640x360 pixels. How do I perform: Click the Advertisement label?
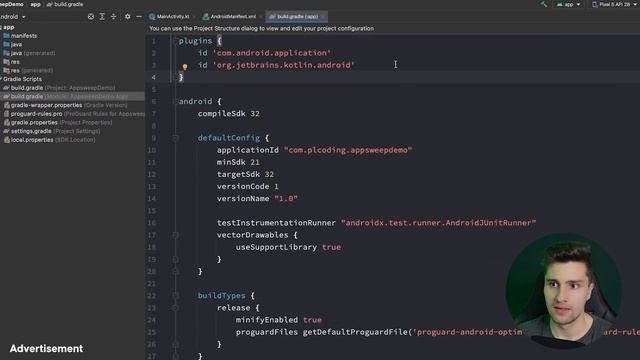pyautogui.click(x=46, y=349)
